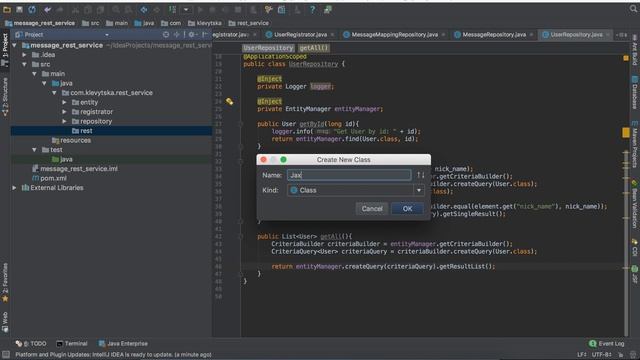Select the rest package in the tree
The image size is (640, 360).
point(111,131)
